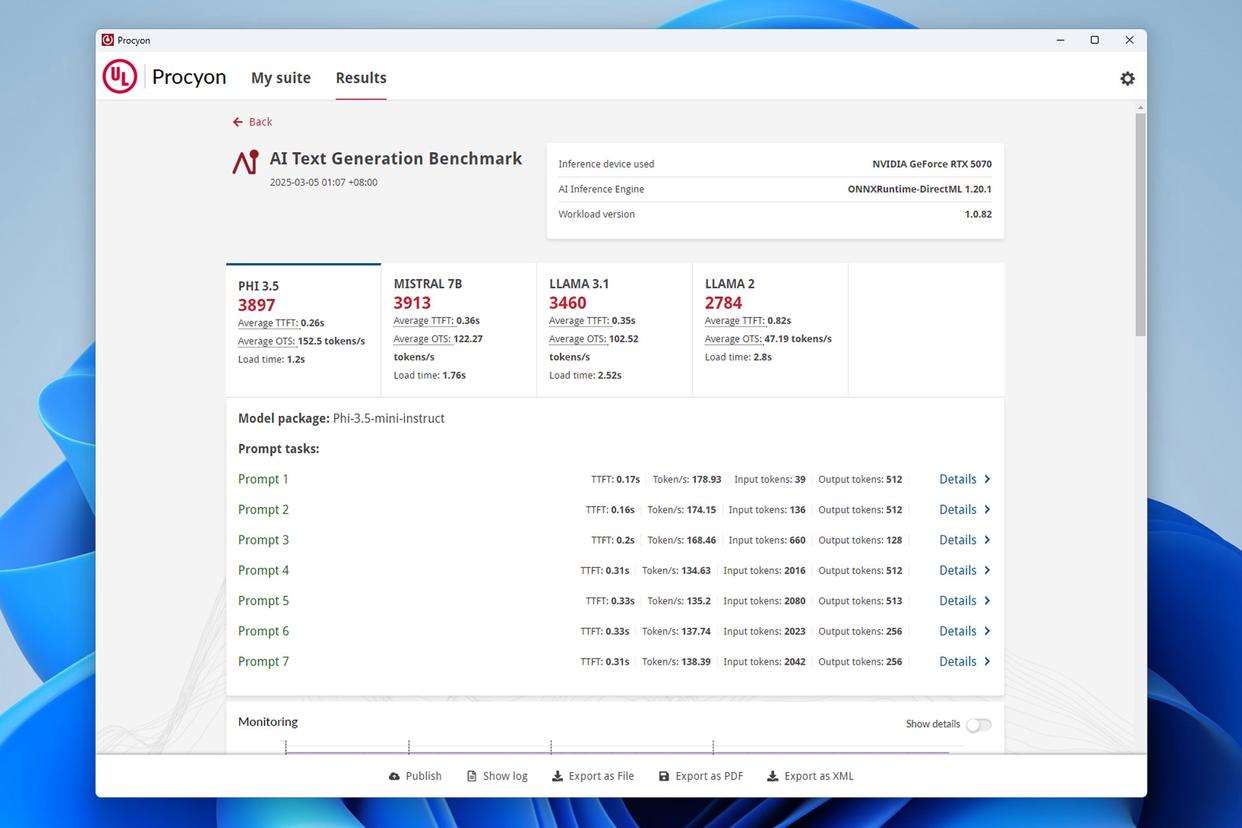Viewport: 1242px width, 828px height.
Task: Open the Details link for Prompt 1
Action: [957, 479]
